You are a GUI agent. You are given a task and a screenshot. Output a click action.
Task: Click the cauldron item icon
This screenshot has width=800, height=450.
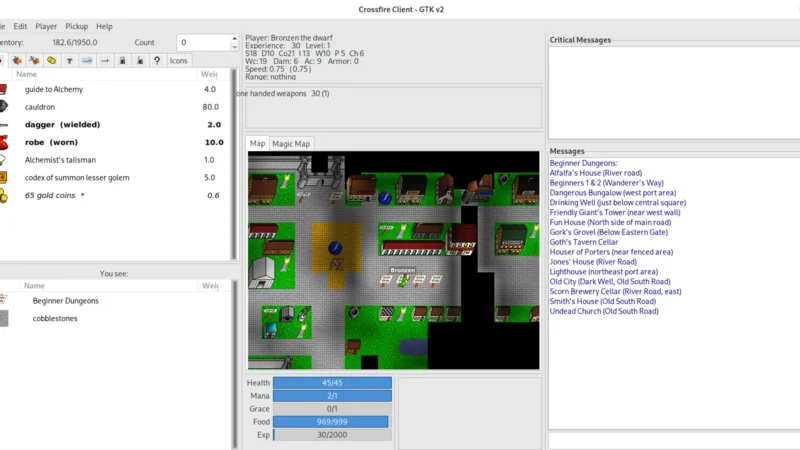point(3,107)
